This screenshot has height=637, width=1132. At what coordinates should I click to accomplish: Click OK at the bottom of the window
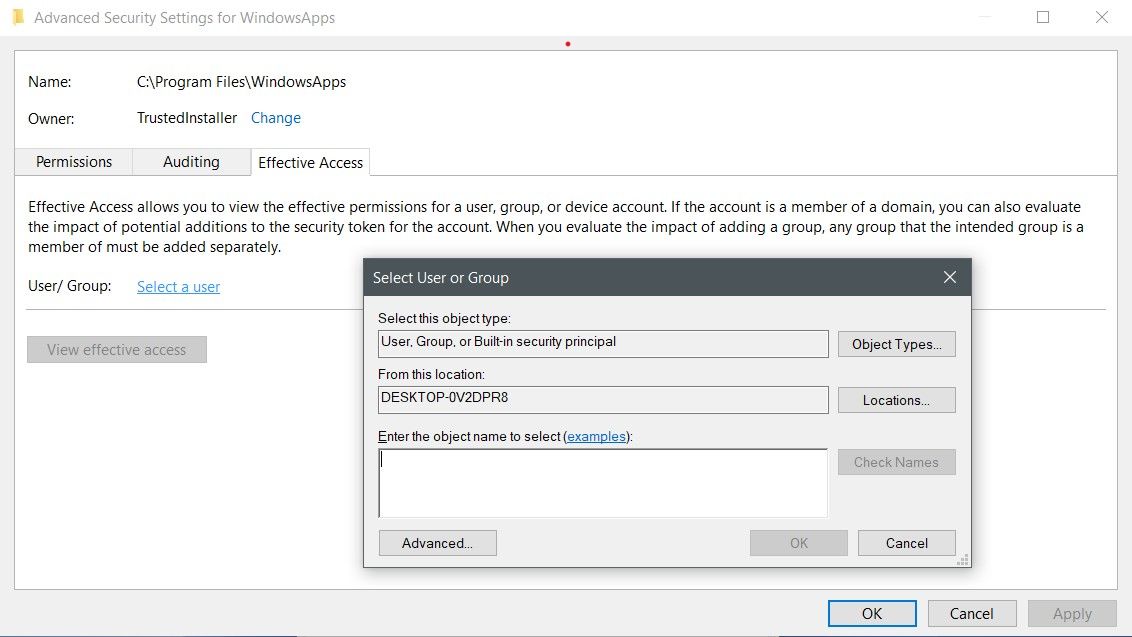[871, 613]
